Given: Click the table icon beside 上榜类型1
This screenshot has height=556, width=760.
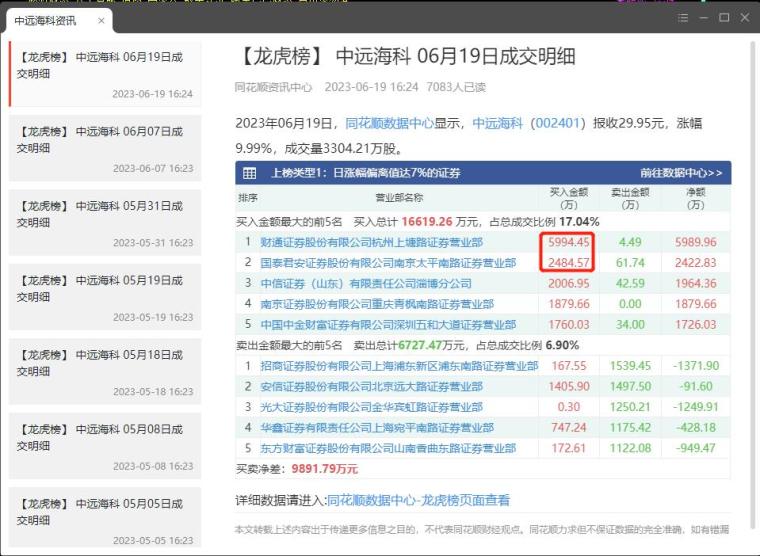Looking at the screenshot, I should pos(250,173).
